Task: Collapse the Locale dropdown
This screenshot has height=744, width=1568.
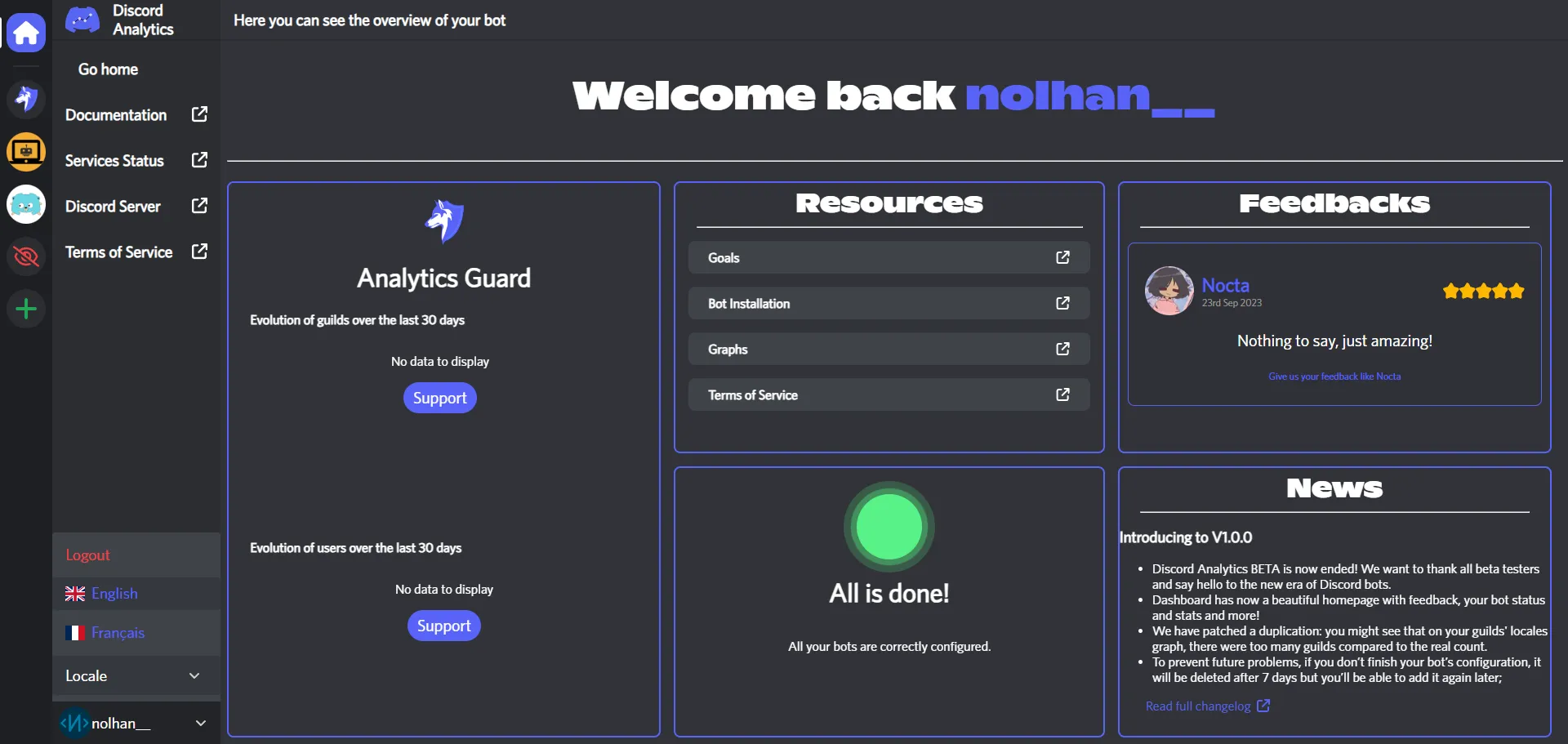Action: (194, 675)
